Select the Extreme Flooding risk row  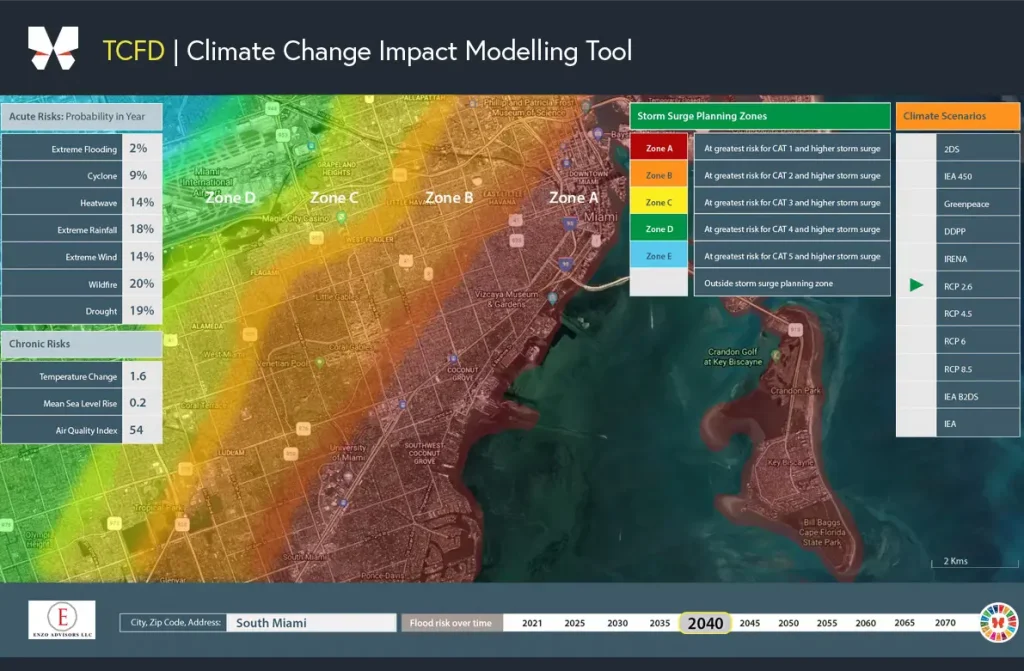pyautogui.click(x=82, y=148)
